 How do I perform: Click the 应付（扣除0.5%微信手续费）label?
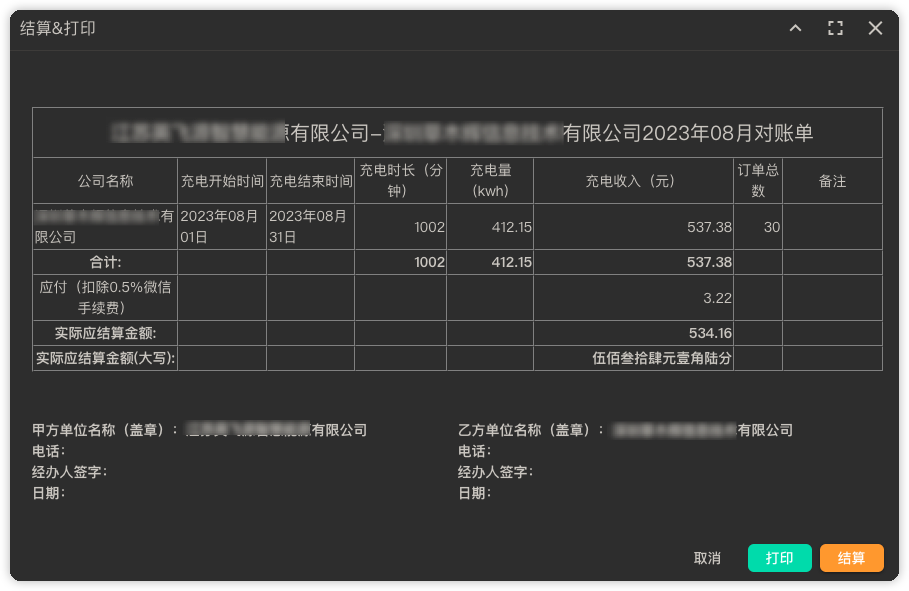(x=106, y=298)
